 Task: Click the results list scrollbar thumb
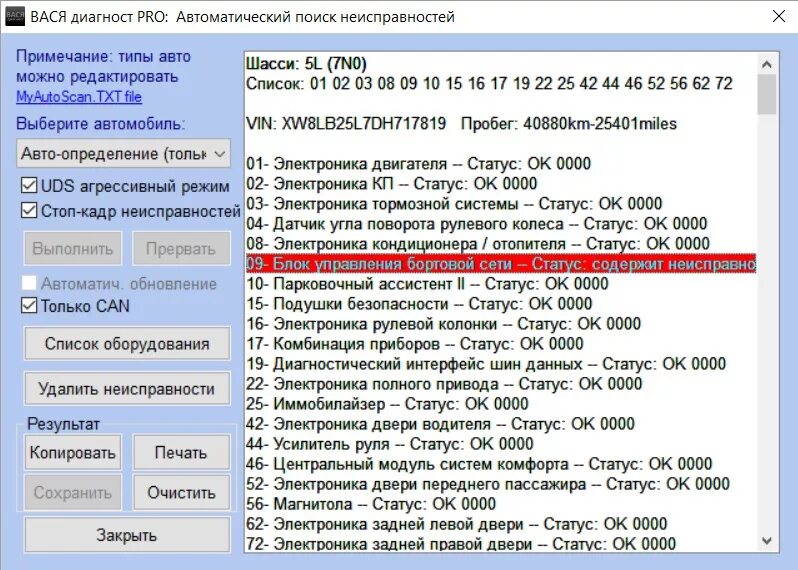coord(766,95)
